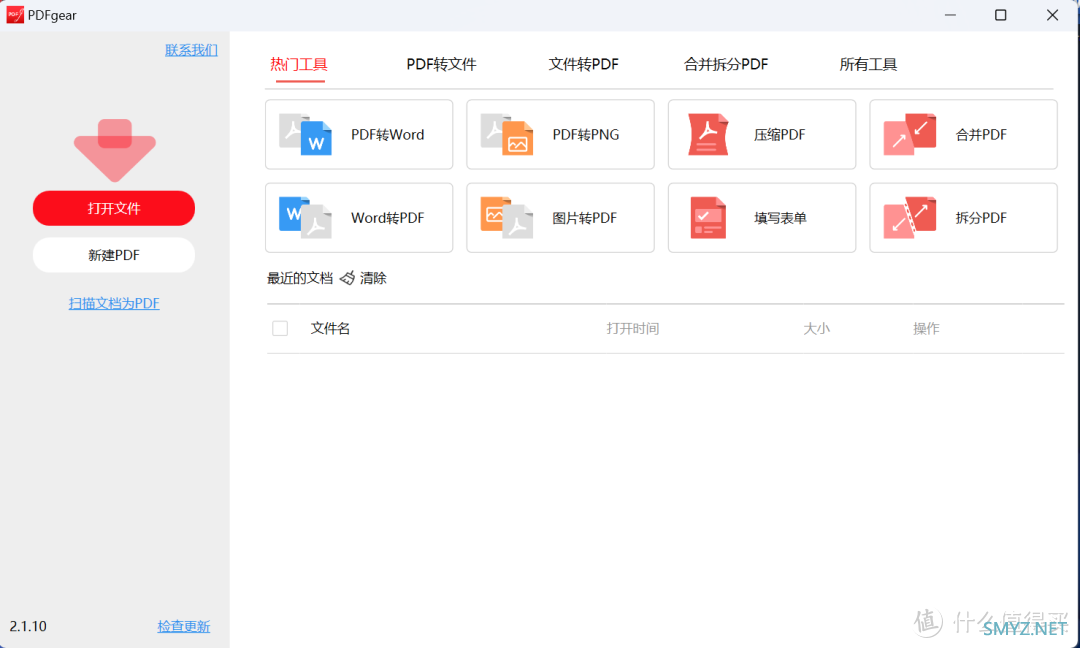Click the 最近的文档 label
This screenshot has height=648, width=1080.
(x=300, y=278)
